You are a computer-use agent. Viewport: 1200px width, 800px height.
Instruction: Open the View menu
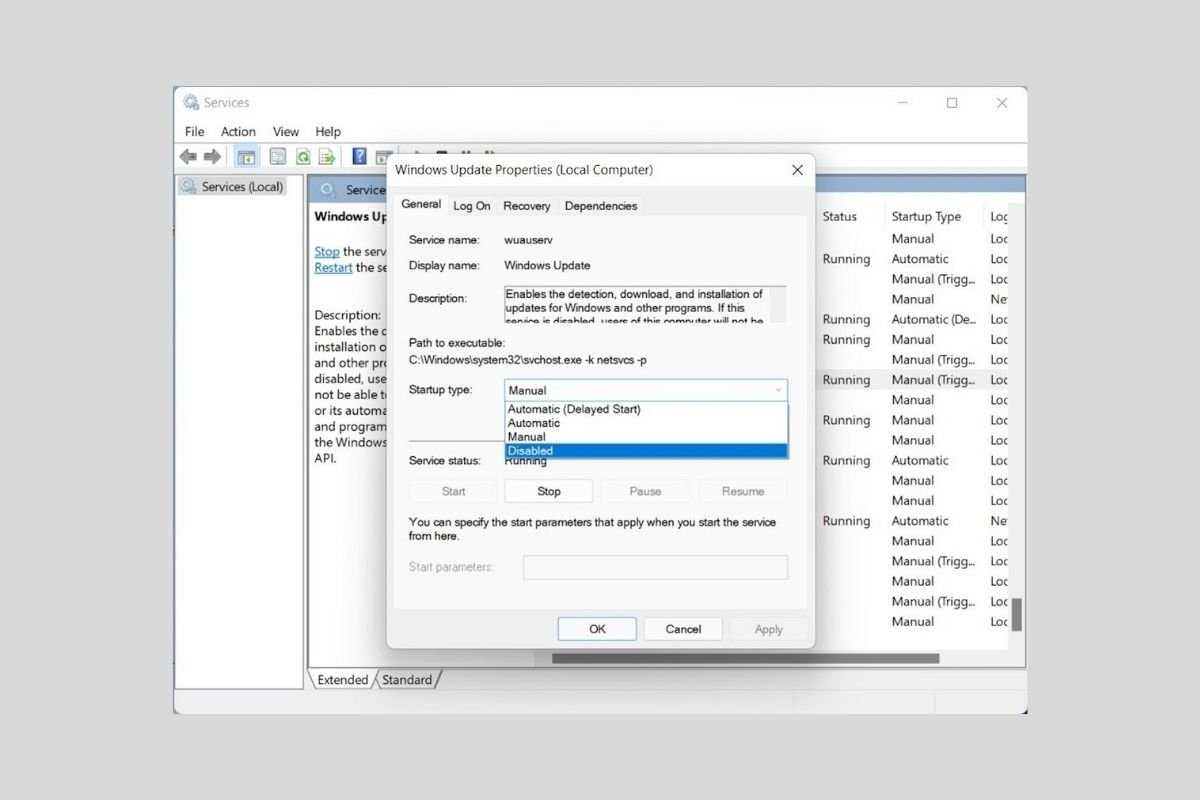286,131
